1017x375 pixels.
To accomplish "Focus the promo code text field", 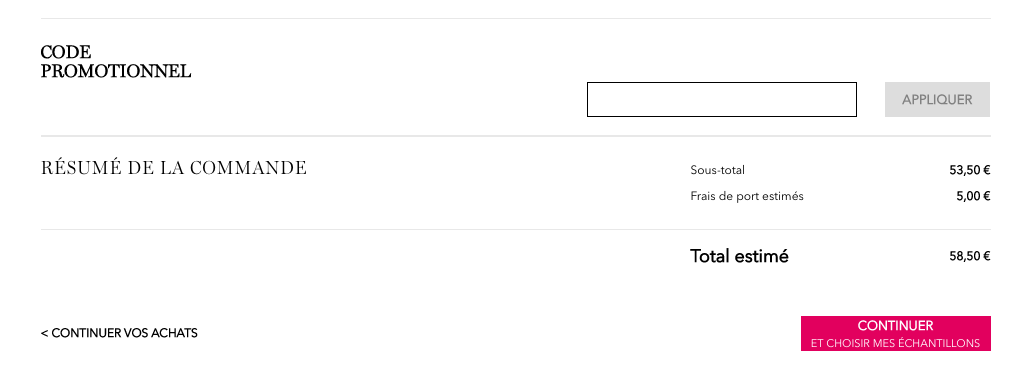I will click(722, 99).
